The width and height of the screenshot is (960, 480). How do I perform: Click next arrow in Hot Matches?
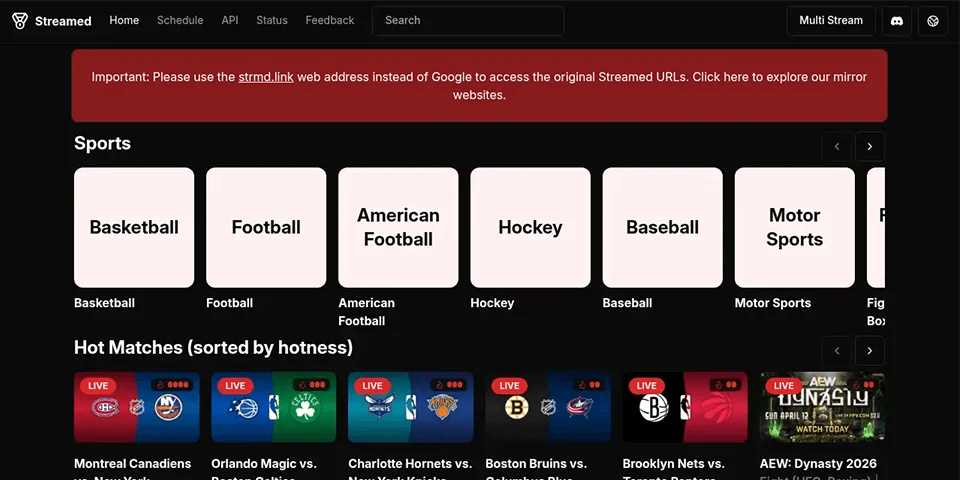[x=870, y=351]
